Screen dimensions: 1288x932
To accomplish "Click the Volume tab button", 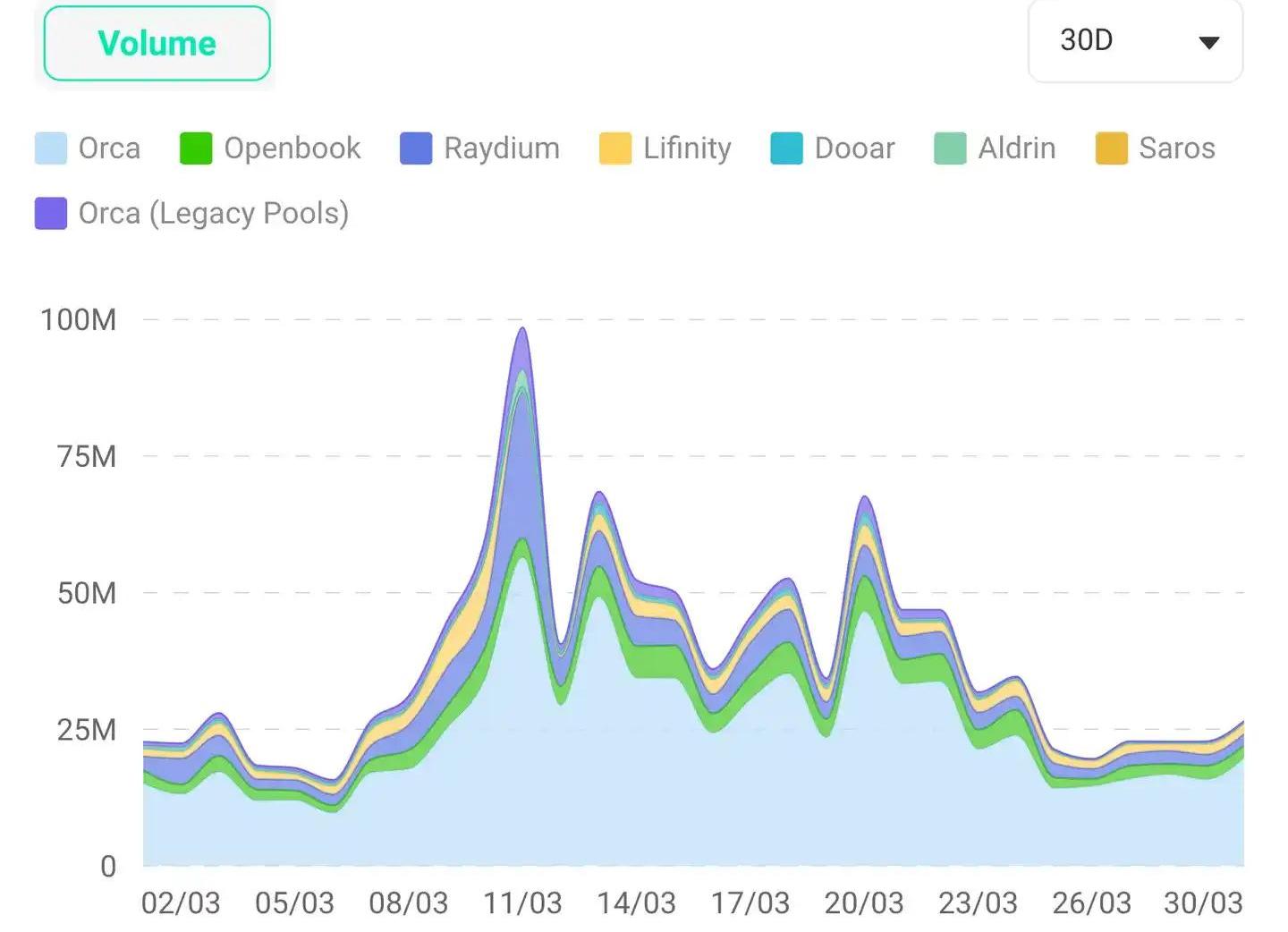I will point(157,43).
